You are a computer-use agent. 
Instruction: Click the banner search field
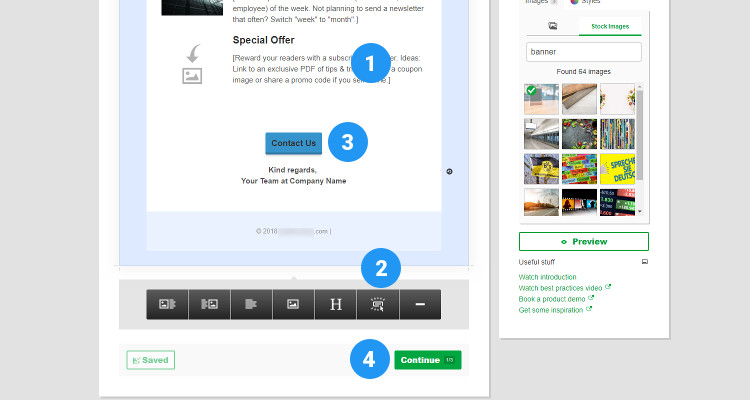pyautogui.click(x=584, y=52)
